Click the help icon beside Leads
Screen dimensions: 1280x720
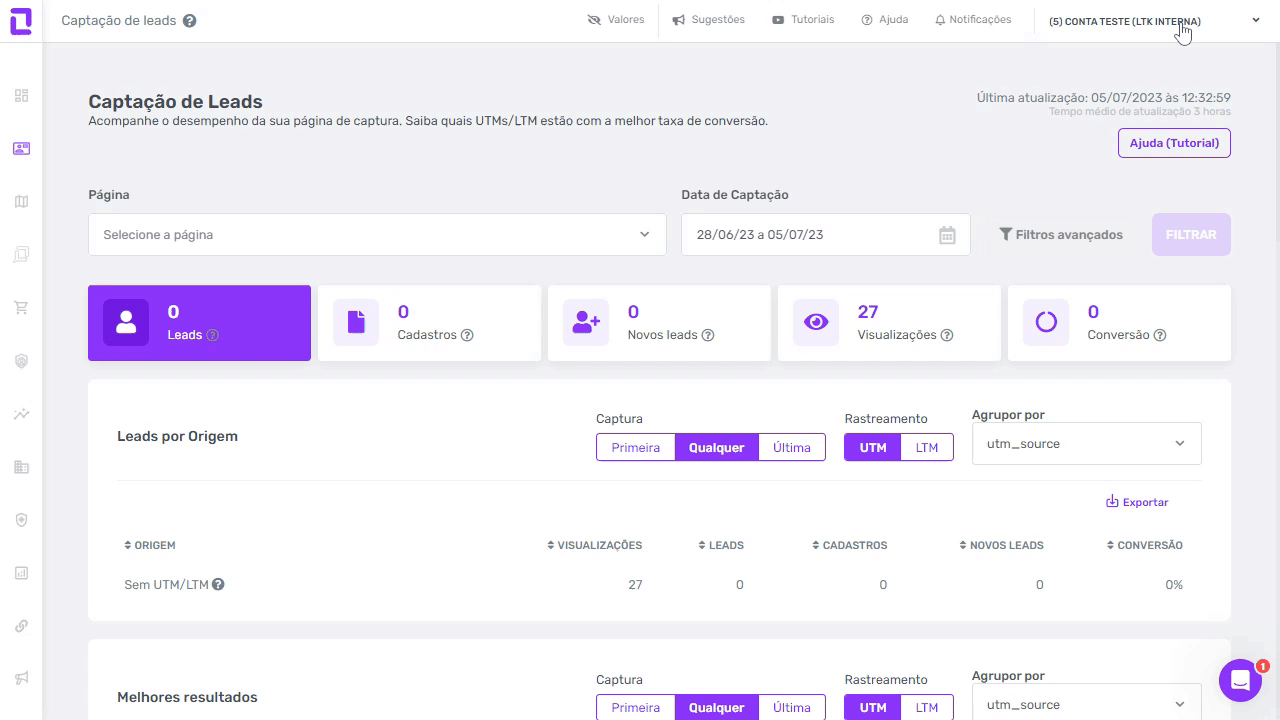212,335
